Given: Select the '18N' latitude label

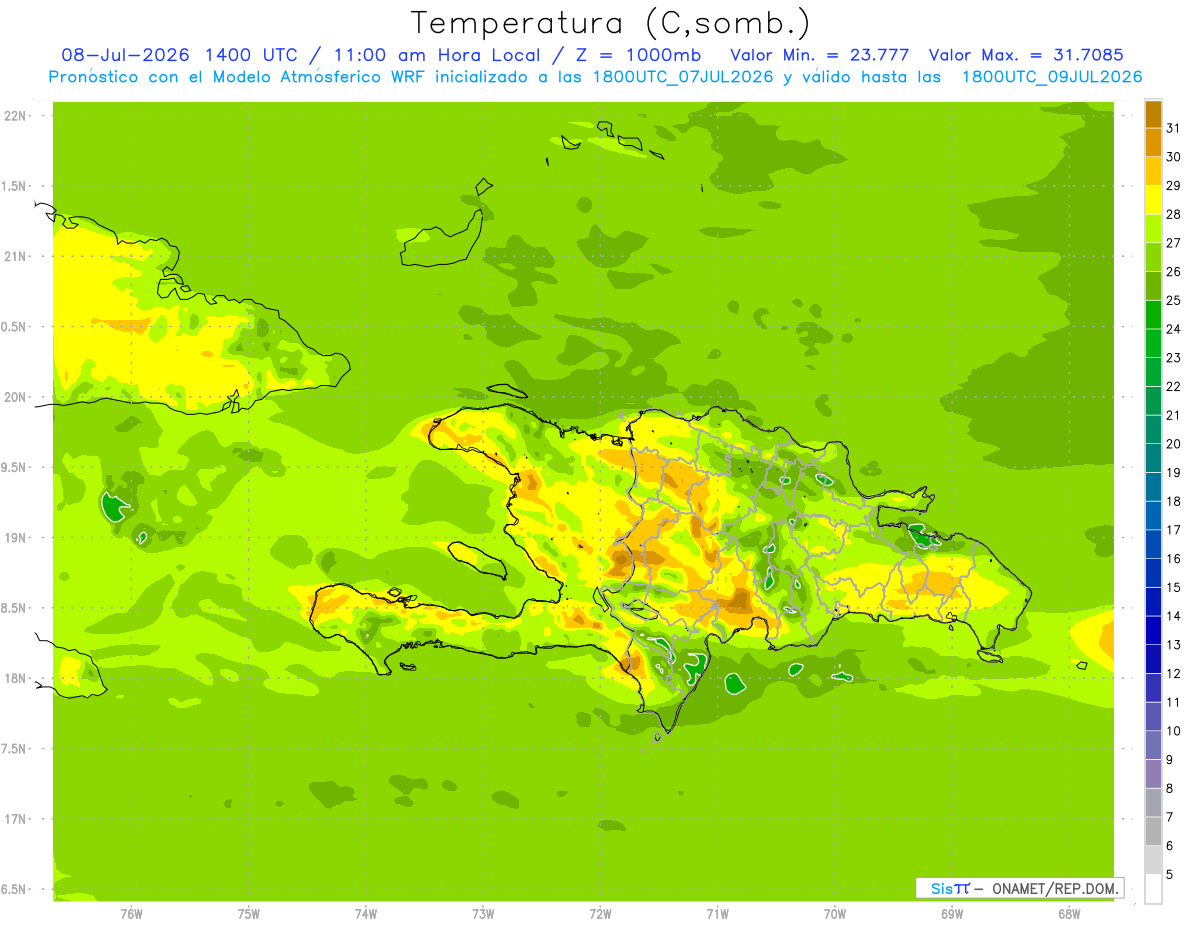Looking at the screenshot, I should [x=16, y=678].
